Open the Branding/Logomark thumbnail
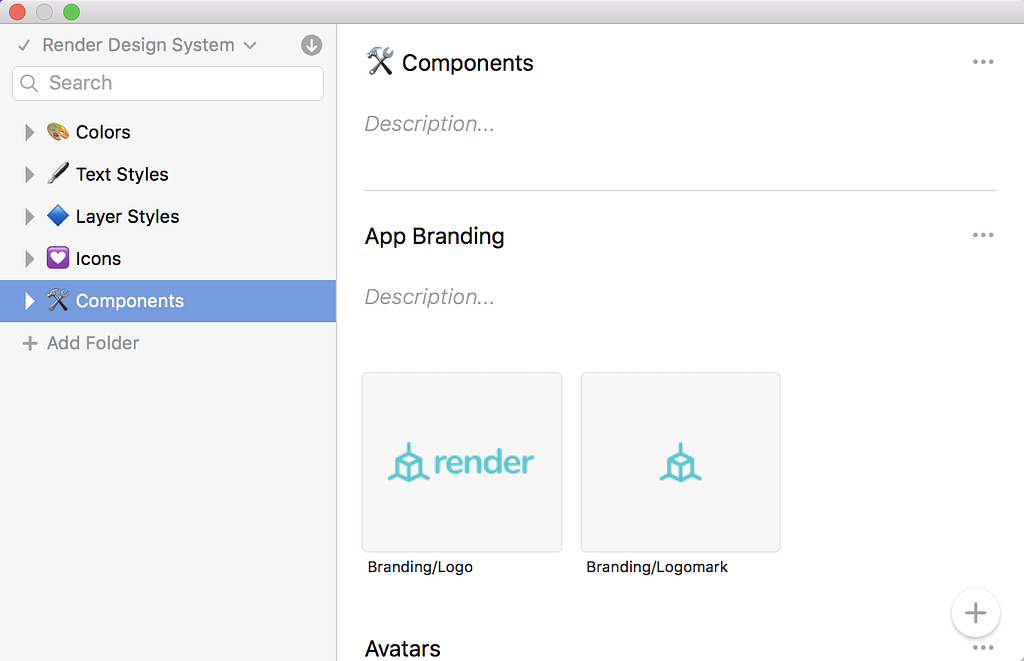 (680, 462)
